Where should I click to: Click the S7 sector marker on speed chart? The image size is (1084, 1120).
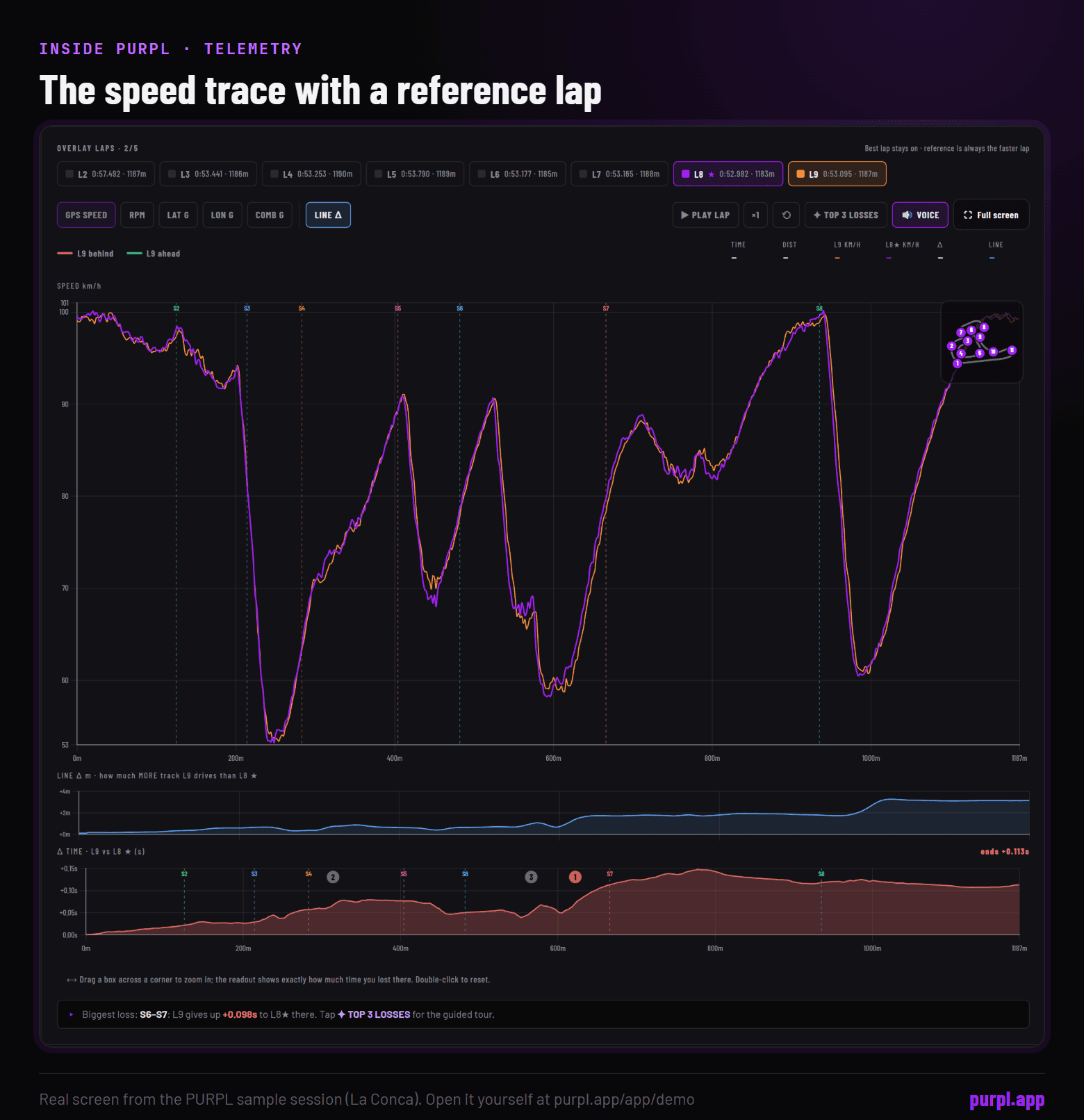pyautogui.click(x=606, y=308)
